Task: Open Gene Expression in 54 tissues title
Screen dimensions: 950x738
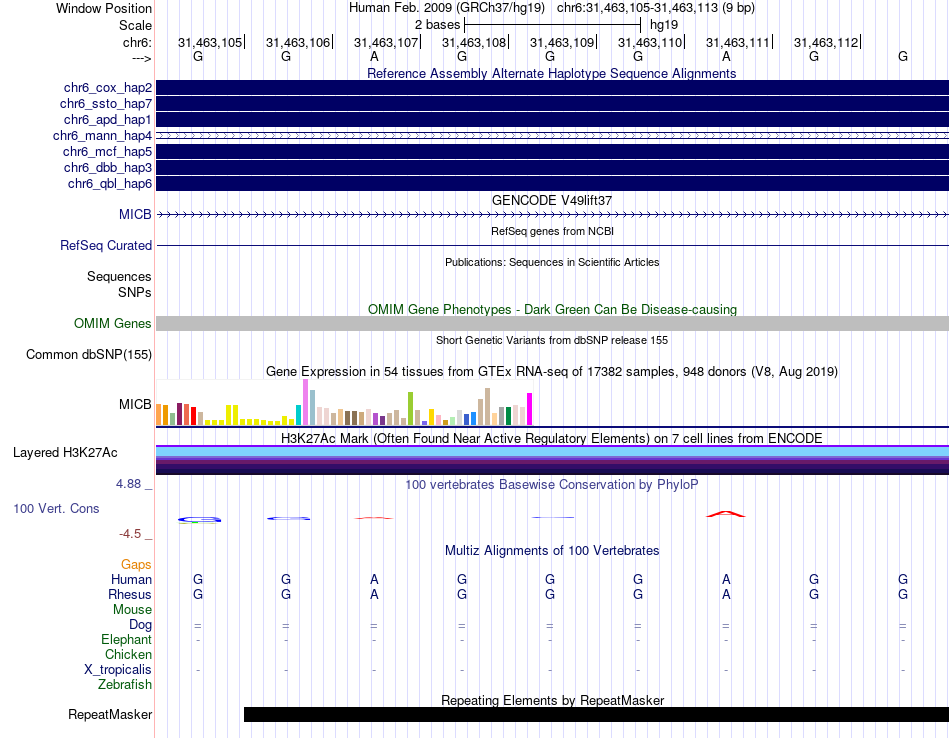Action: (552, 371)
